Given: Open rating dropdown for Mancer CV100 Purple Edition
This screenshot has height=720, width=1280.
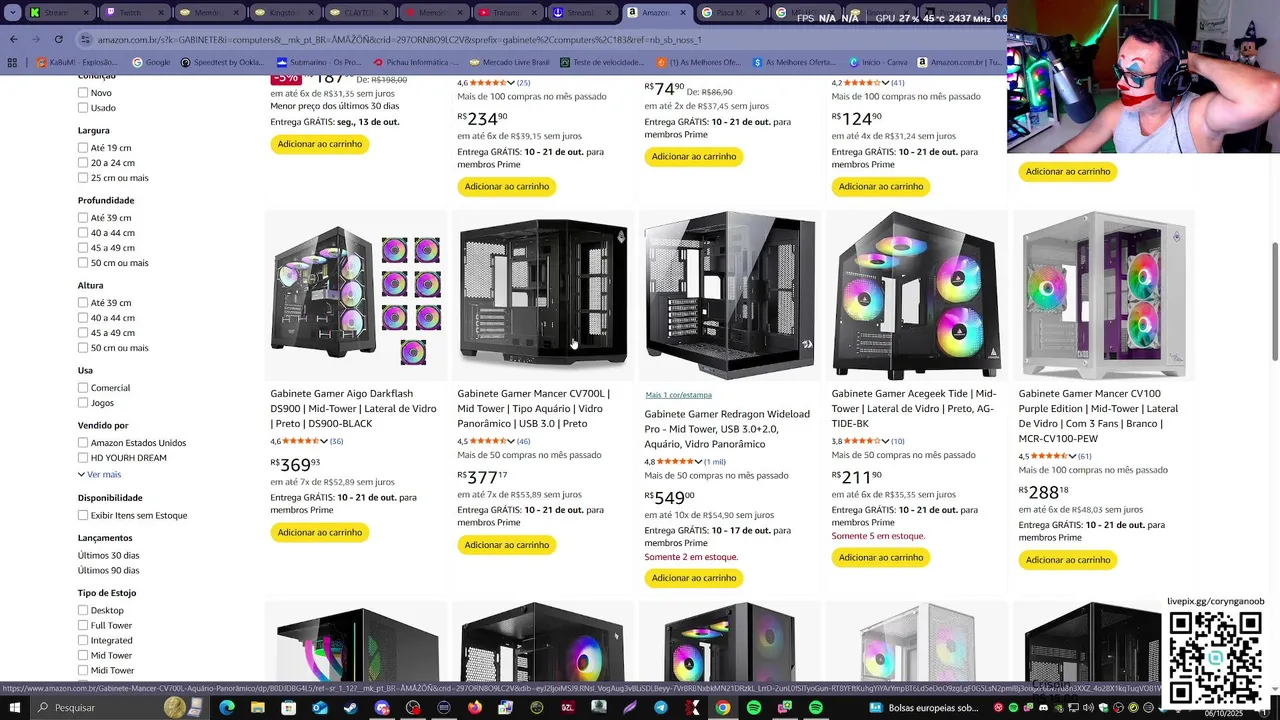Looking at the screenshot, I should coord(1072,456).
